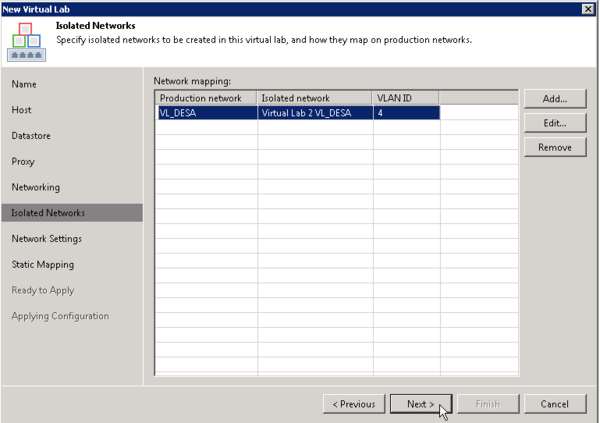
Task: Select the Proxy wizard step
Action: coord(23,162)
